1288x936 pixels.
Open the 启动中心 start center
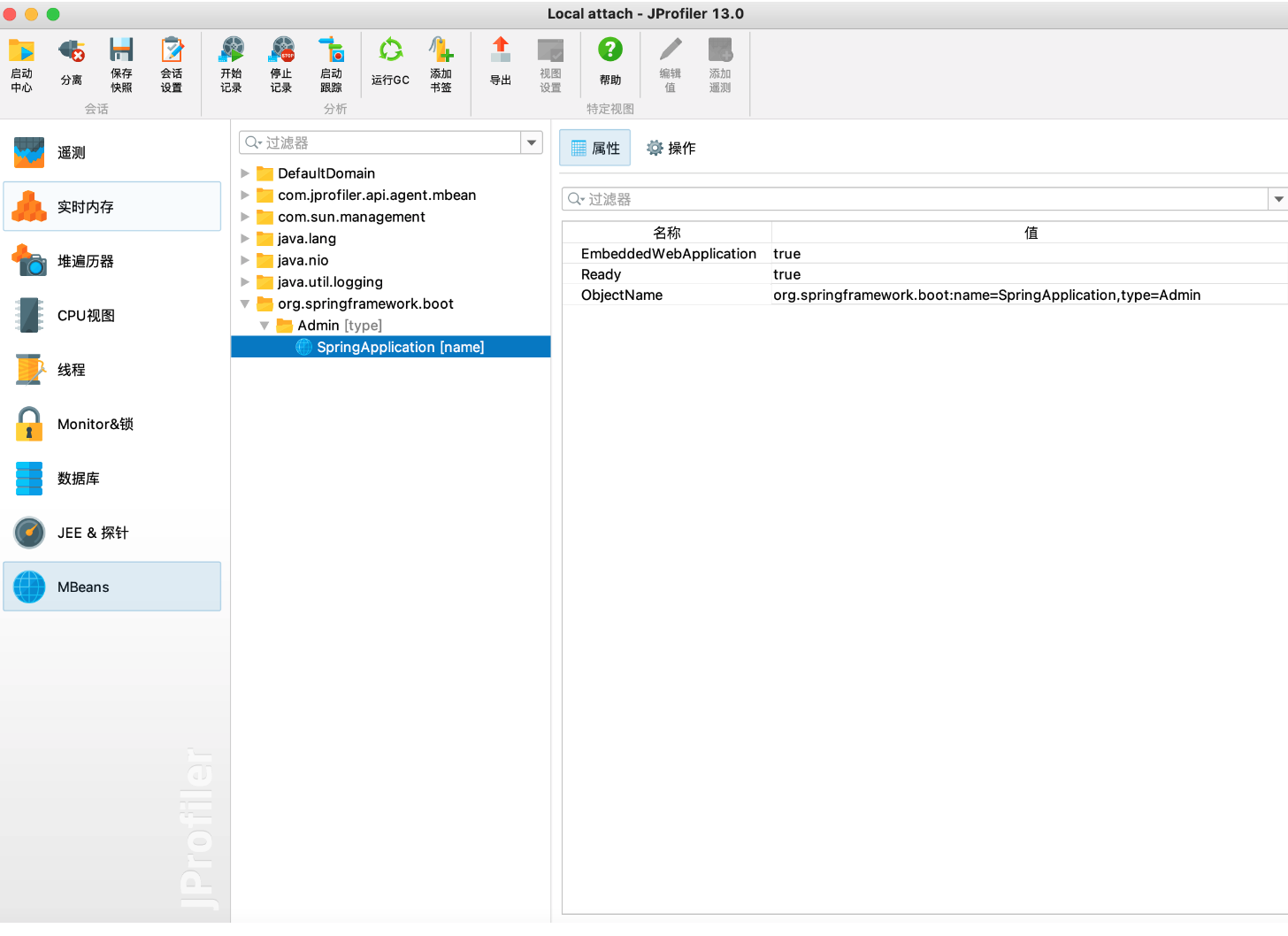(21, 65)
